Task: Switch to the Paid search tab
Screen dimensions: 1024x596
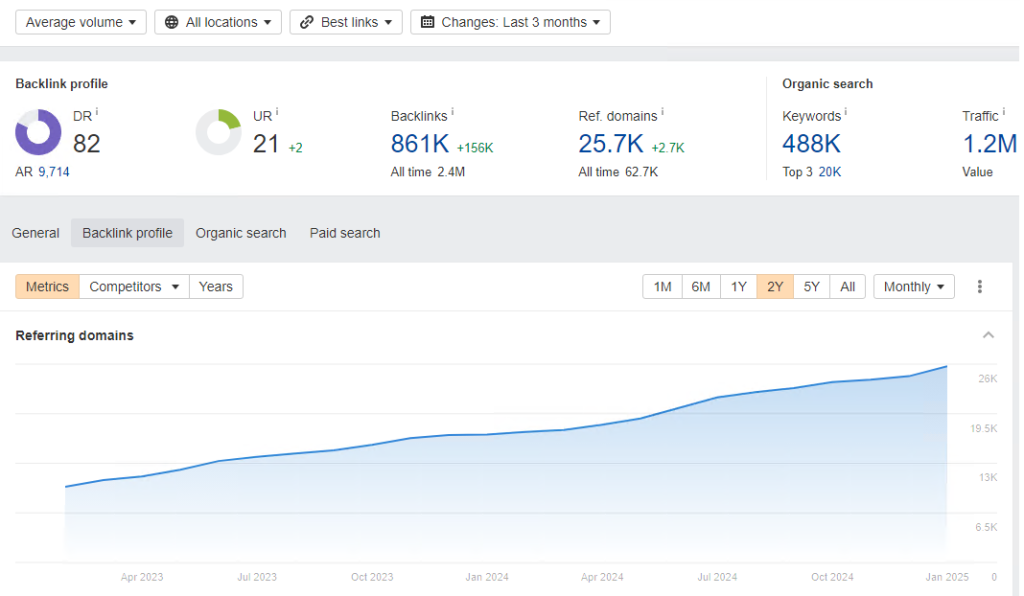Action: [345, 233]
